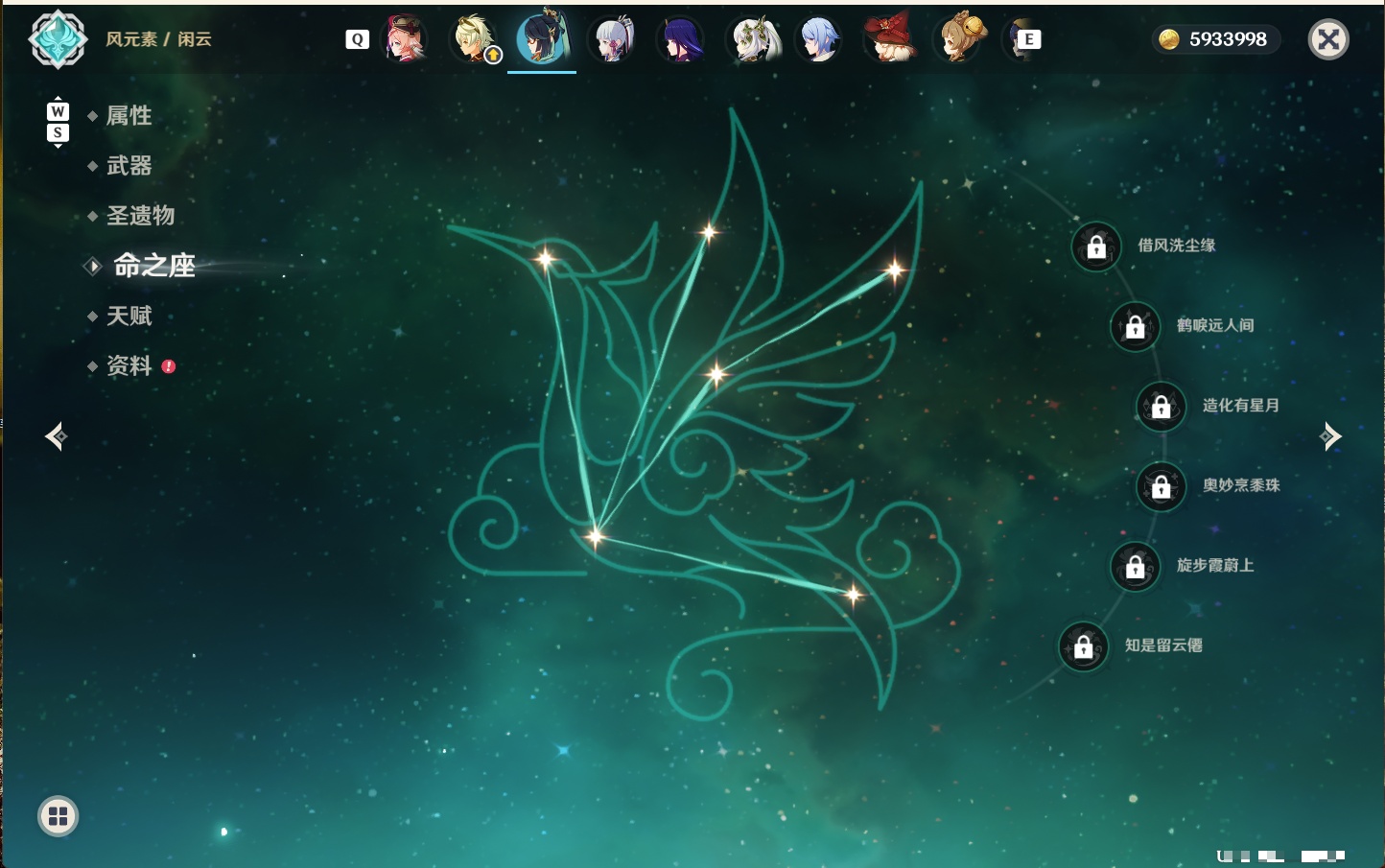Screen dimensions: 1385x868
Task: Open the locked 借风洗尘缘 constellation node
Action: (x=1096, y=246)
